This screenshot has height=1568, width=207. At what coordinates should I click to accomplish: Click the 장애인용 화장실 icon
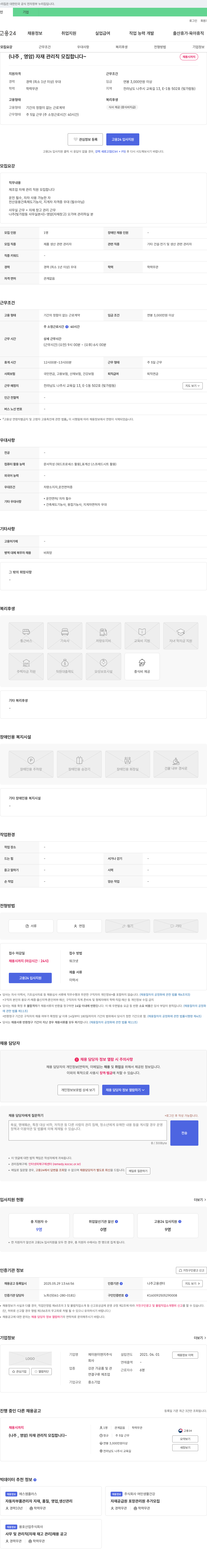(x=127, y=764)
